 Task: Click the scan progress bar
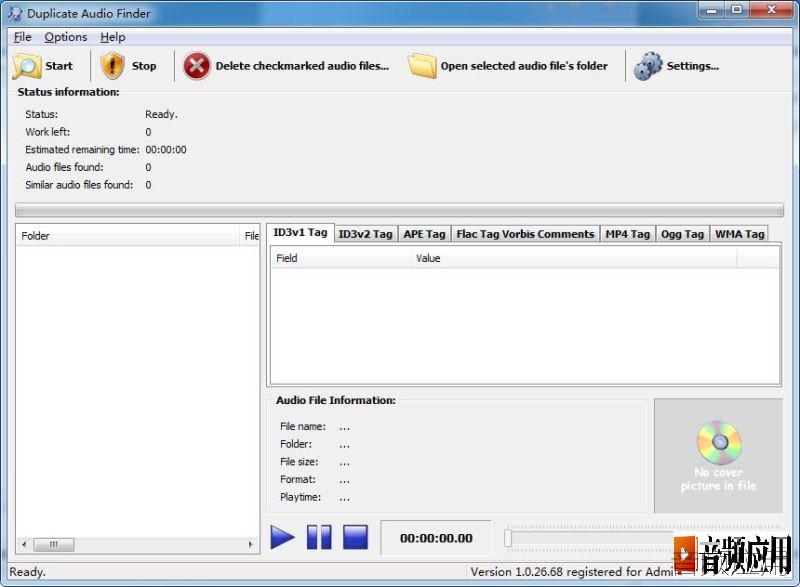[x=399, y=210]
